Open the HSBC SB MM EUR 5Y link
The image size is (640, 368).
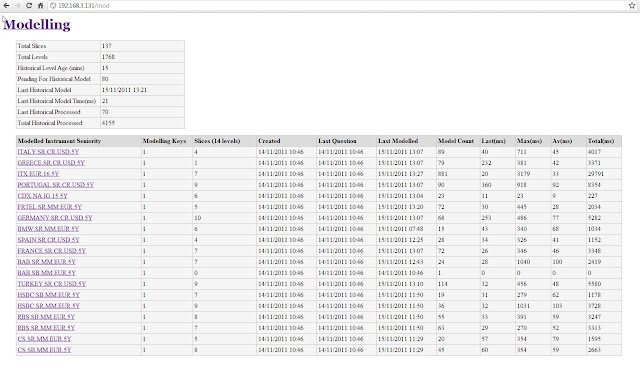pyautogui.click(x=49, y=295)
